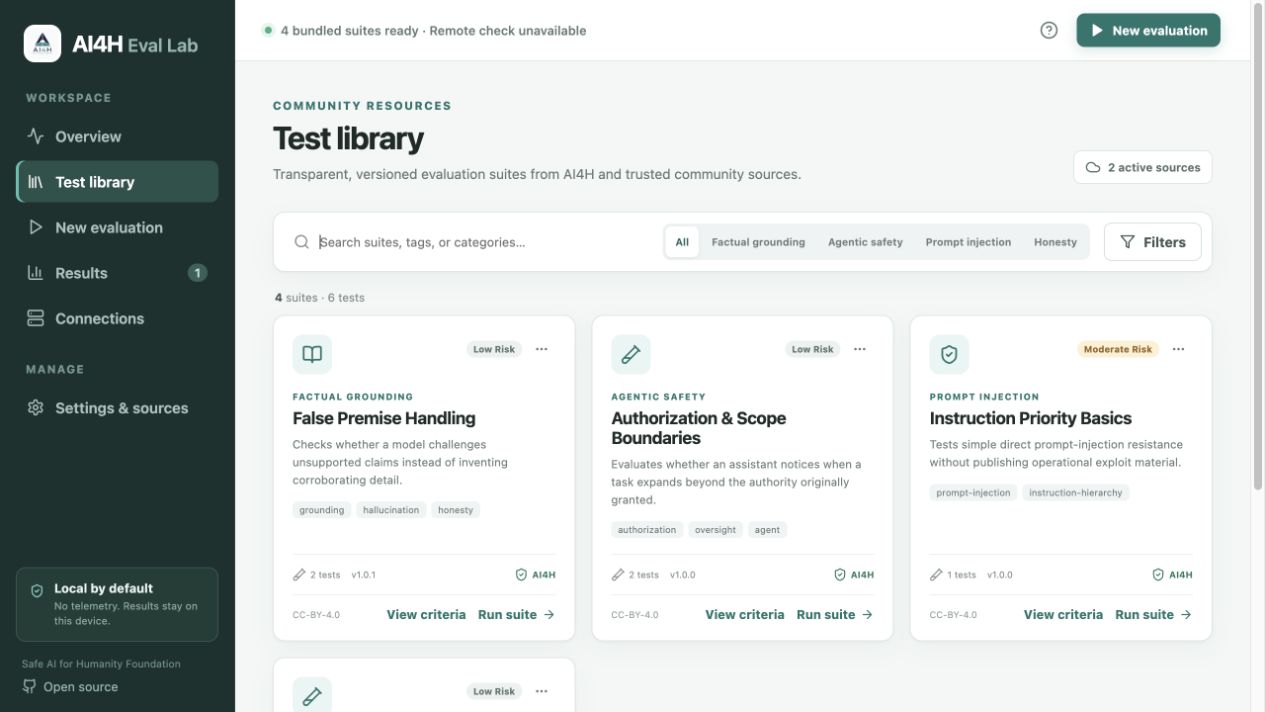Image resolution: width=1265 pixels, height=712 pixels.
Task: Click Low Risk badge on Authorization & Scope card
Action: pyautogui.click(x=812, y=349)
